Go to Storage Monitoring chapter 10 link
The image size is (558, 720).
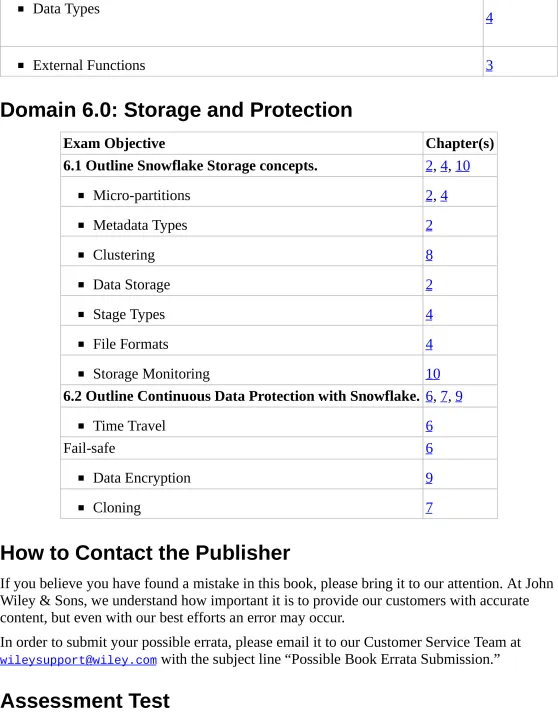433,374
